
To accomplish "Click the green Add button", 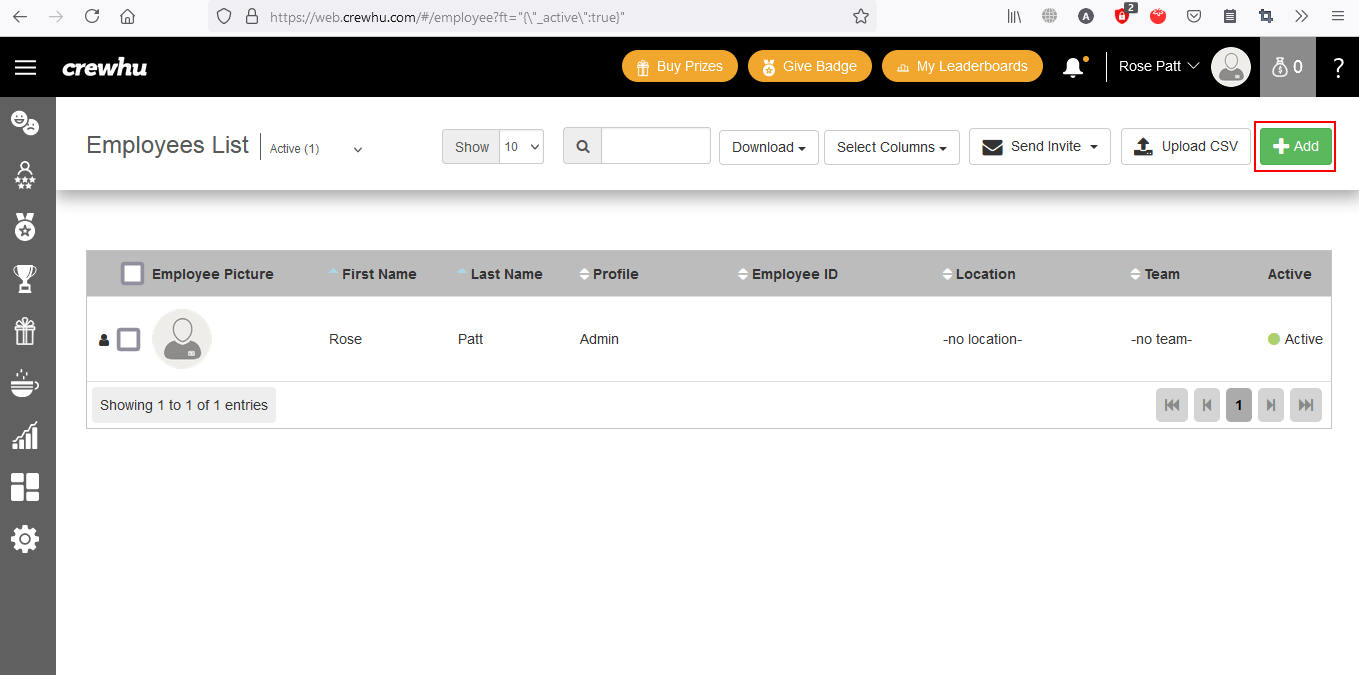I will (x=1295, y=146).
